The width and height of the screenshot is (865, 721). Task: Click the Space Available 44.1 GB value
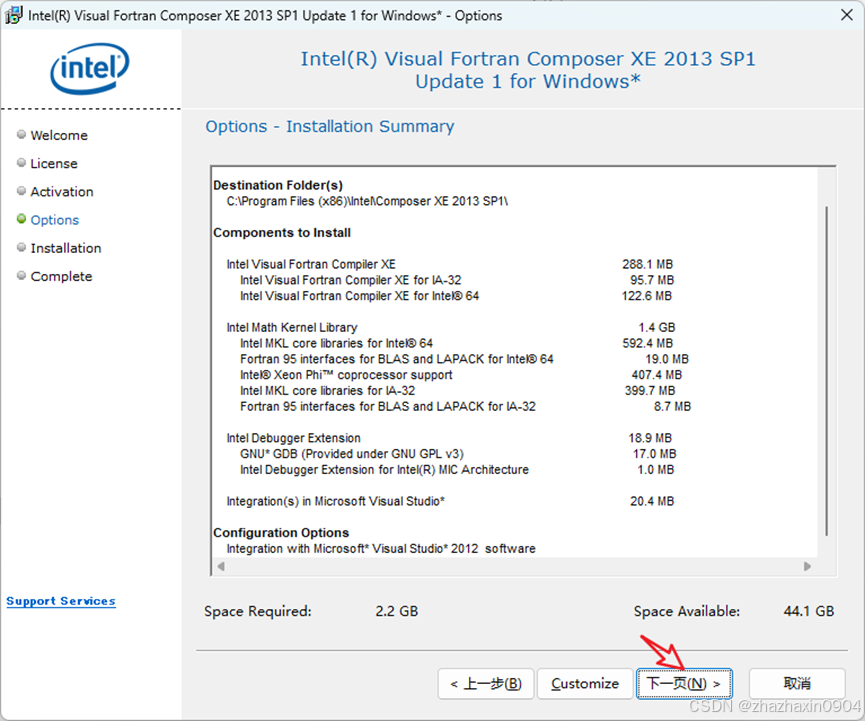coord(809,611)
